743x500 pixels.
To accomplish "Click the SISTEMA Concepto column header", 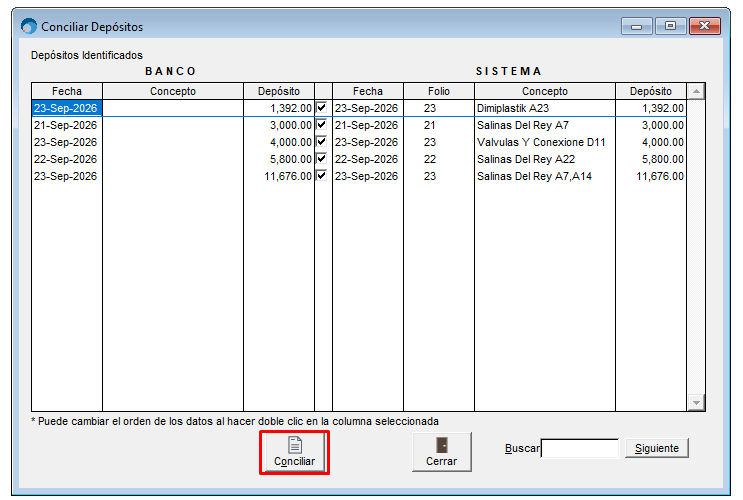I will click(545, 91).
